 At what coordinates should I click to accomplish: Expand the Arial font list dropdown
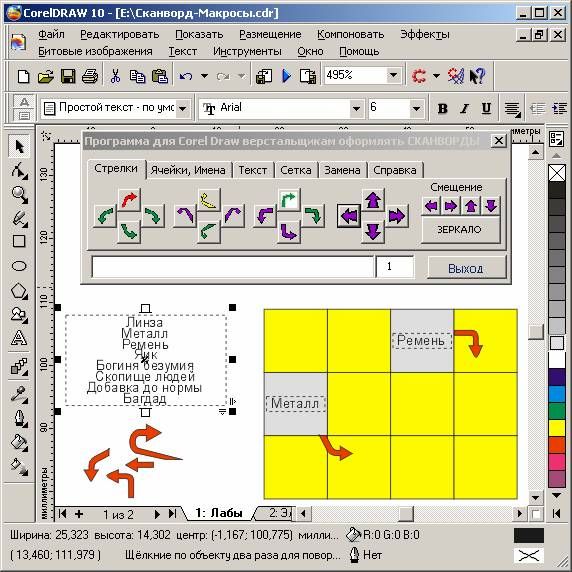pyautogui.click(x=356, y=108)
